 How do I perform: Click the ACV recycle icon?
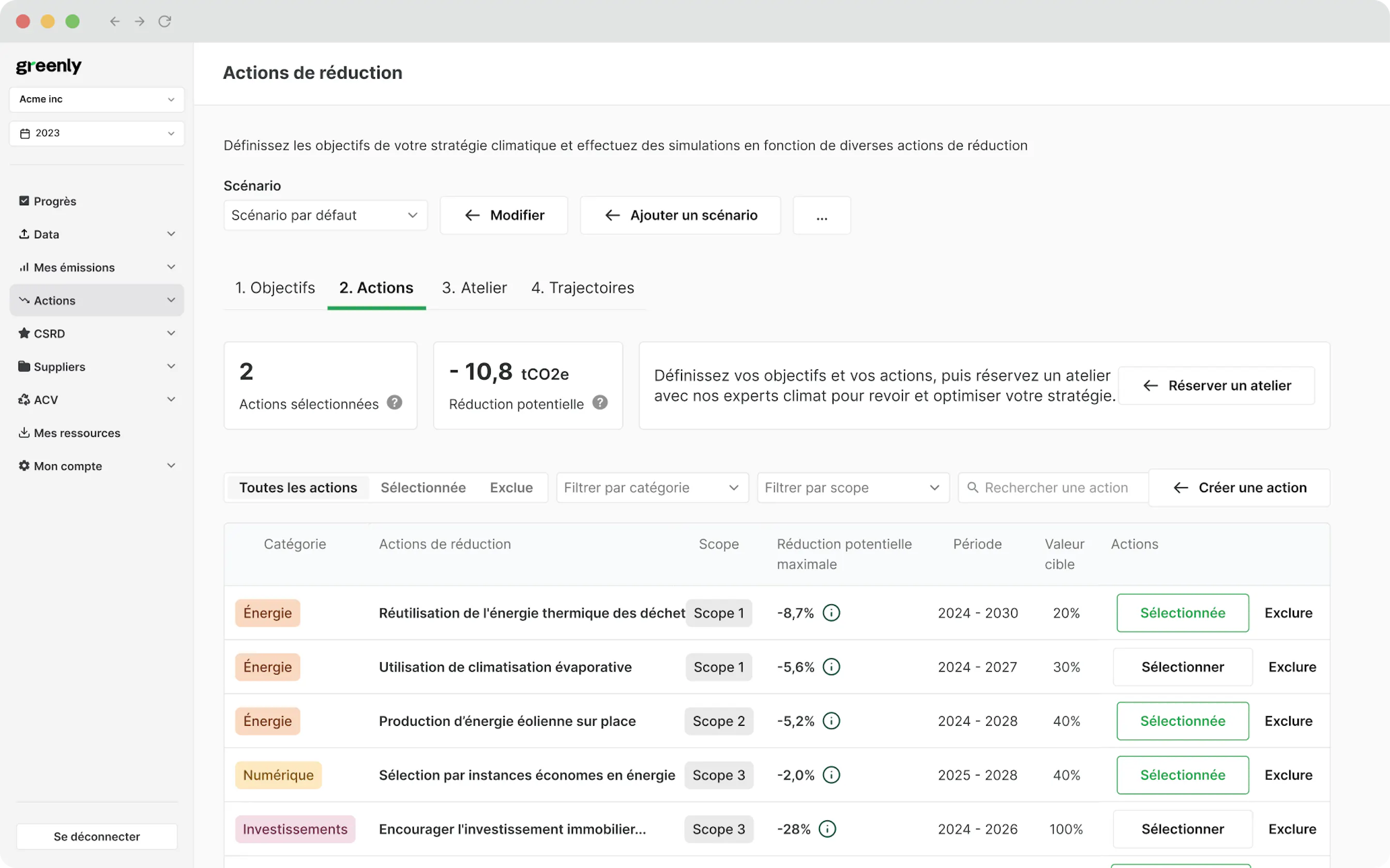pyautogui.click(x=24, y=399)
